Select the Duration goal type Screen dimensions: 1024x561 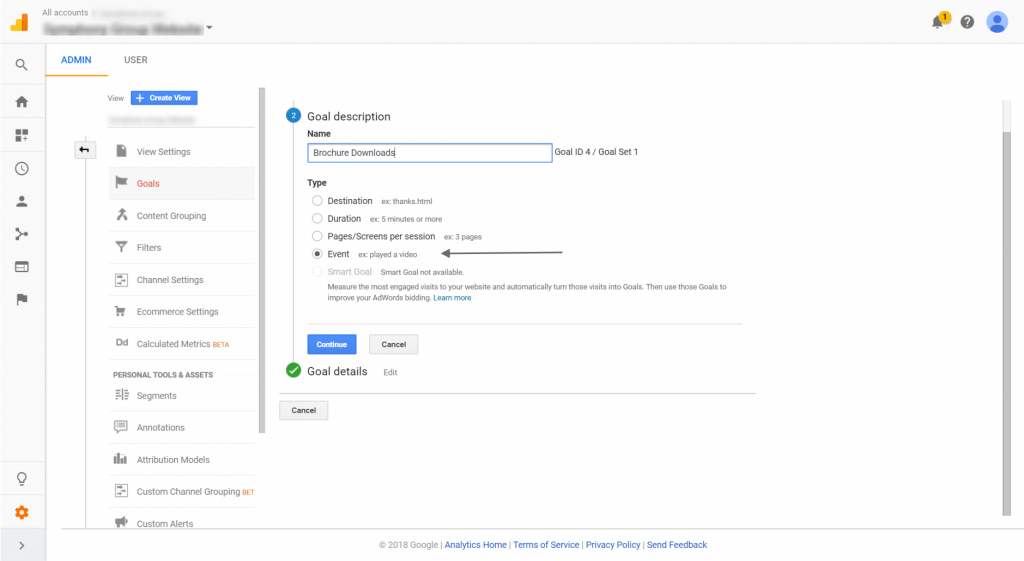(x=317, y=218)
